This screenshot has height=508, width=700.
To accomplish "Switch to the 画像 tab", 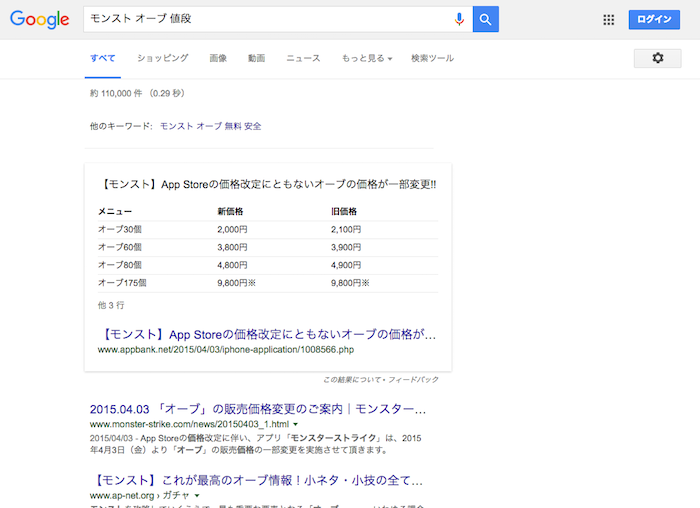I will [218, 58].
